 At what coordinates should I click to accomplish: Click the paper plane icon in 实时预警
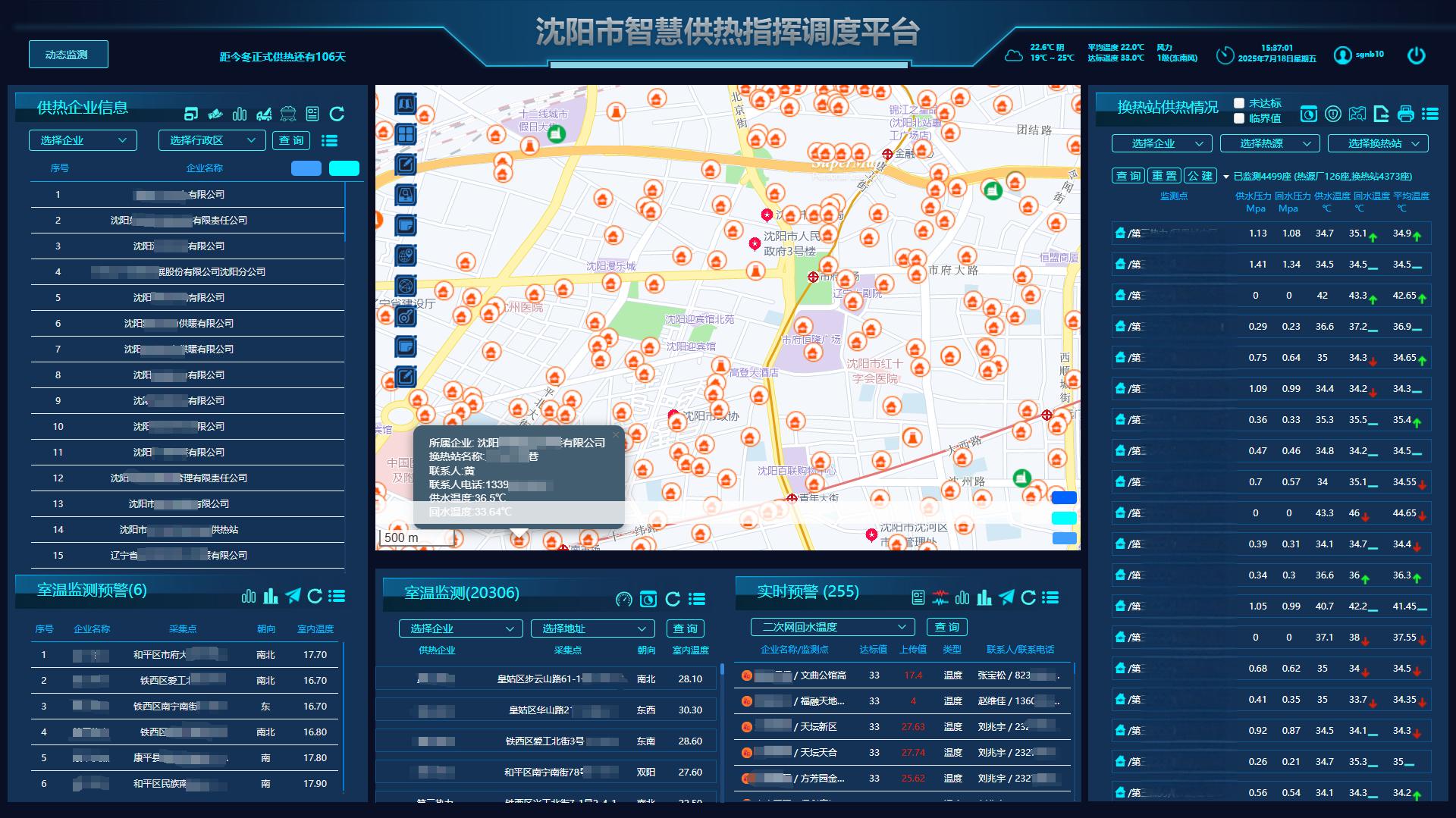point(1006,597)
